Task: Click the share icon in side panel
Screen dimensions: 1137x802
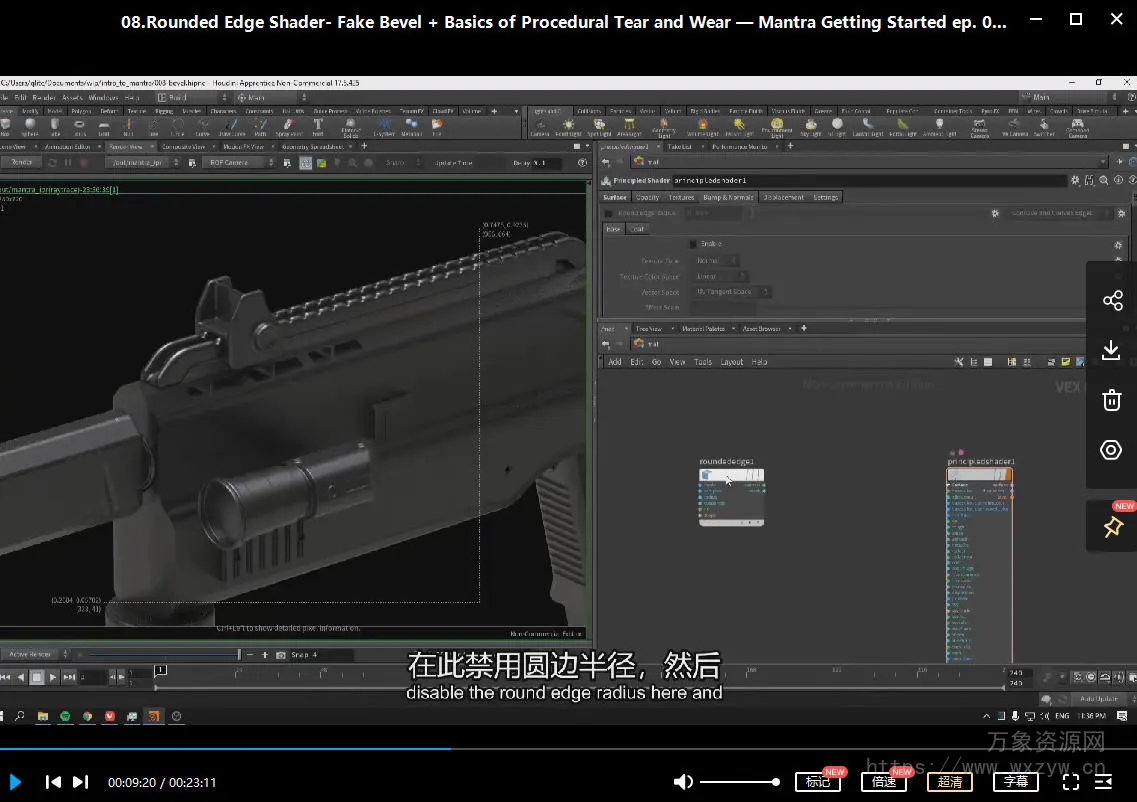Action: (x=1111, y=301)
